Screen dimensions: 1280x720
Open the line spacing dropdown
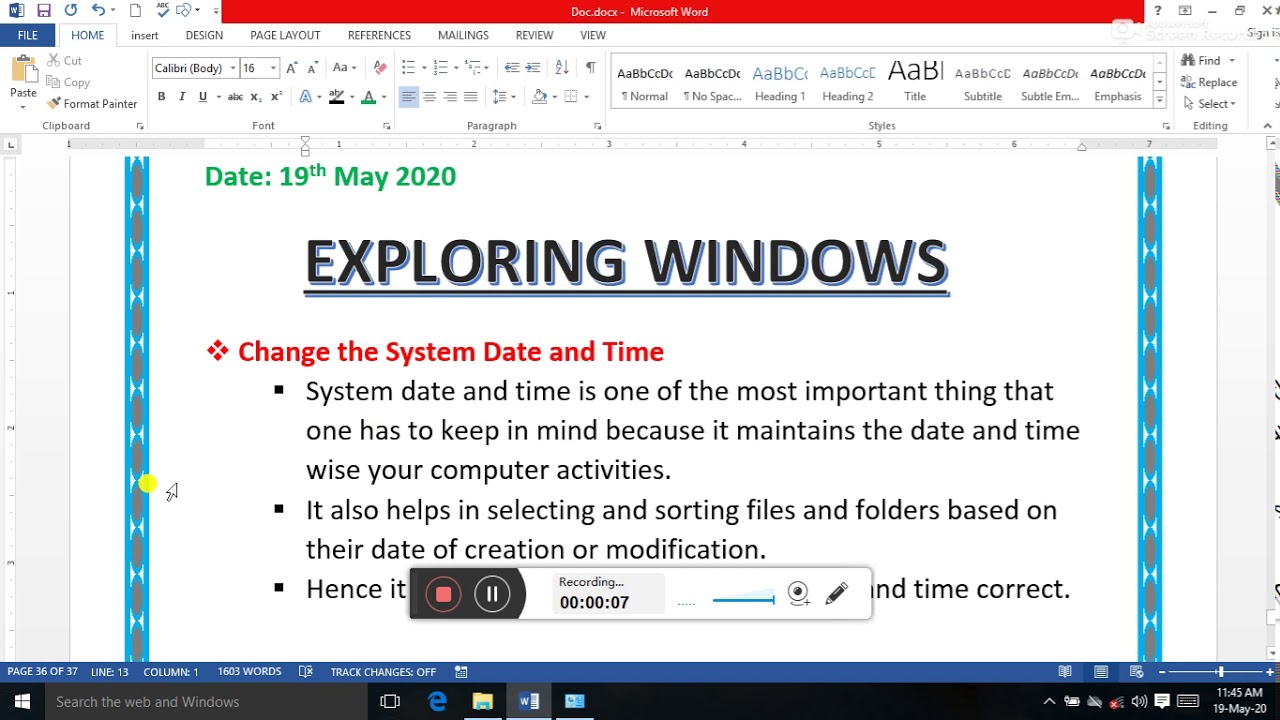coord(504,97)
